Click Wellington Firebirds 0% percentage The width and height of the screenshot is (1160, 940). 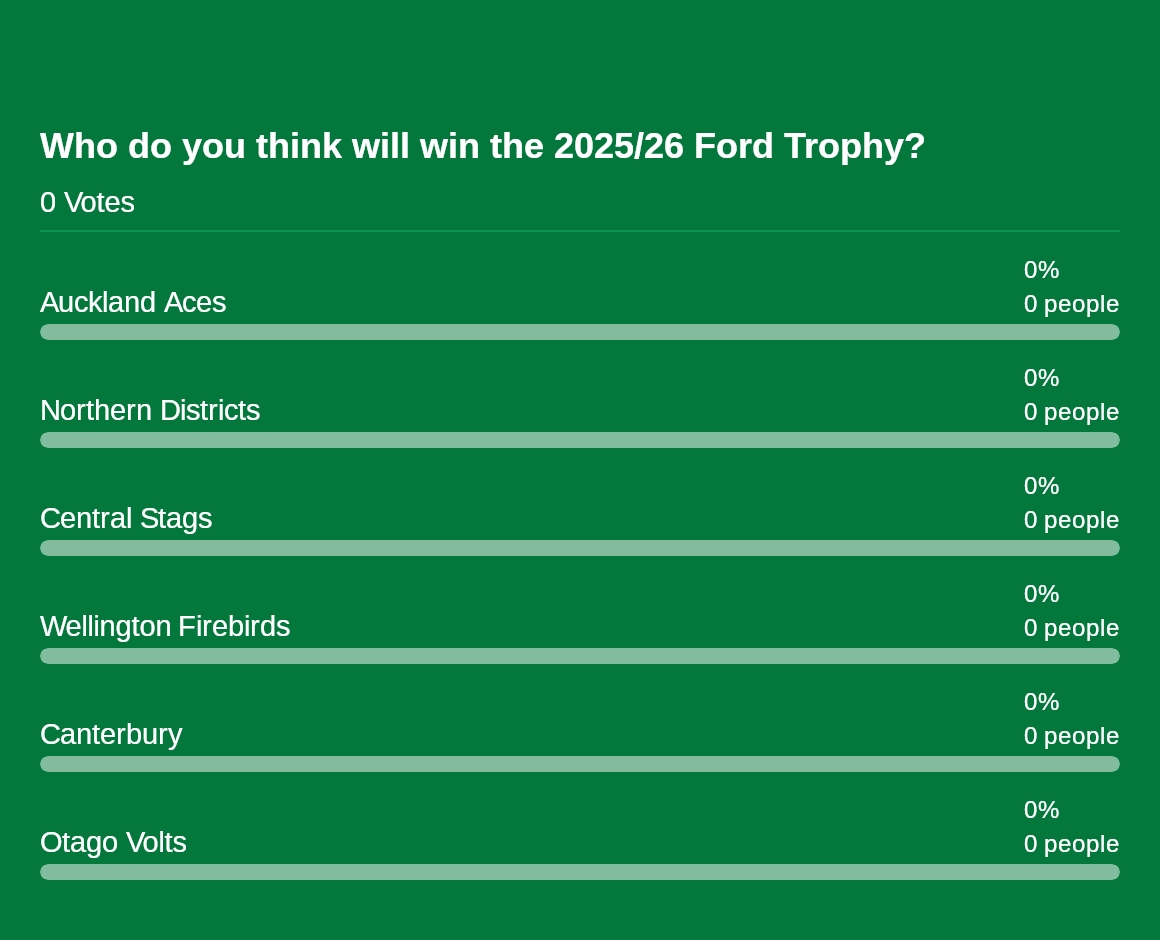pos(1042,593)
